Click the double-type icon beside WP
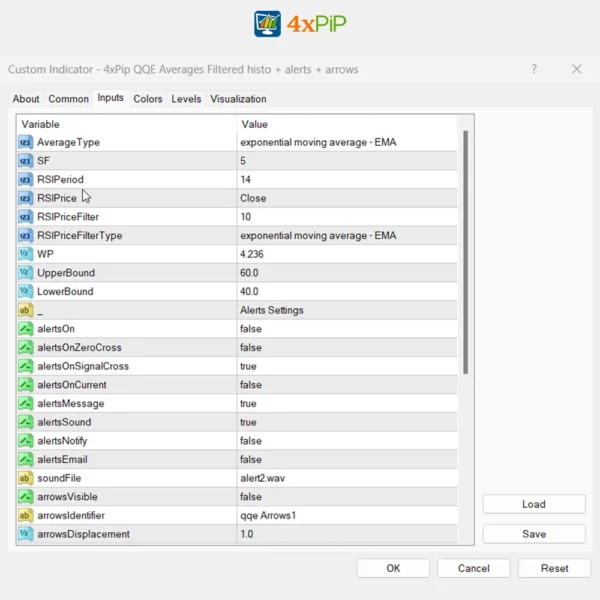Screen dimensions: 600x600 [x=26, y=254]
